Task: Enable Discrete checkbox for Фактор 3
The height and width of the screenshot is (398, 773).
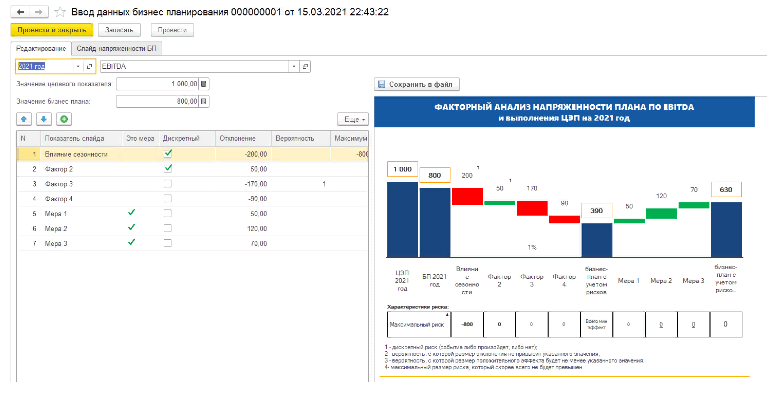Action: [x=168, y=183]
